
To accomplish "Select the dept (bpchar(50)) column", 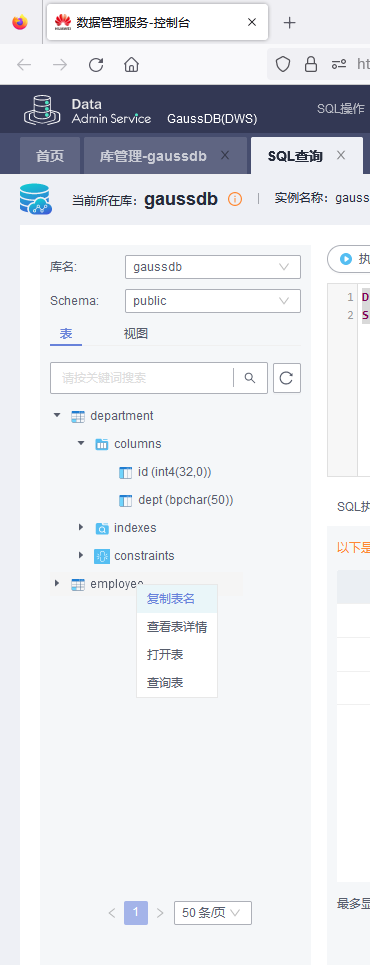I will click(x=186, y=500).
